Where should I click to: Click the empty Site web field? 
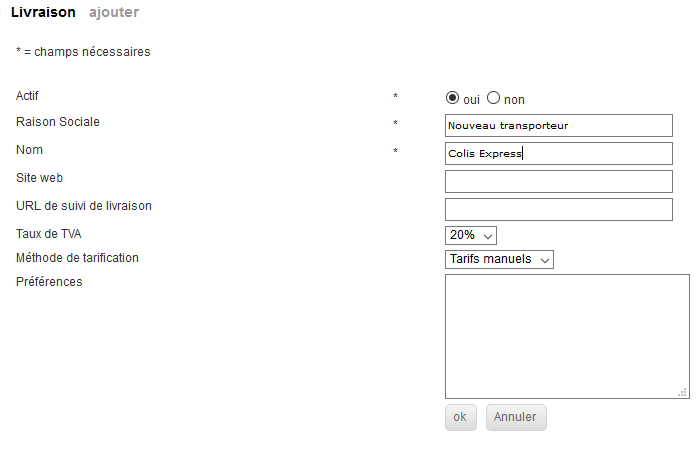click(x=559, y=181)
